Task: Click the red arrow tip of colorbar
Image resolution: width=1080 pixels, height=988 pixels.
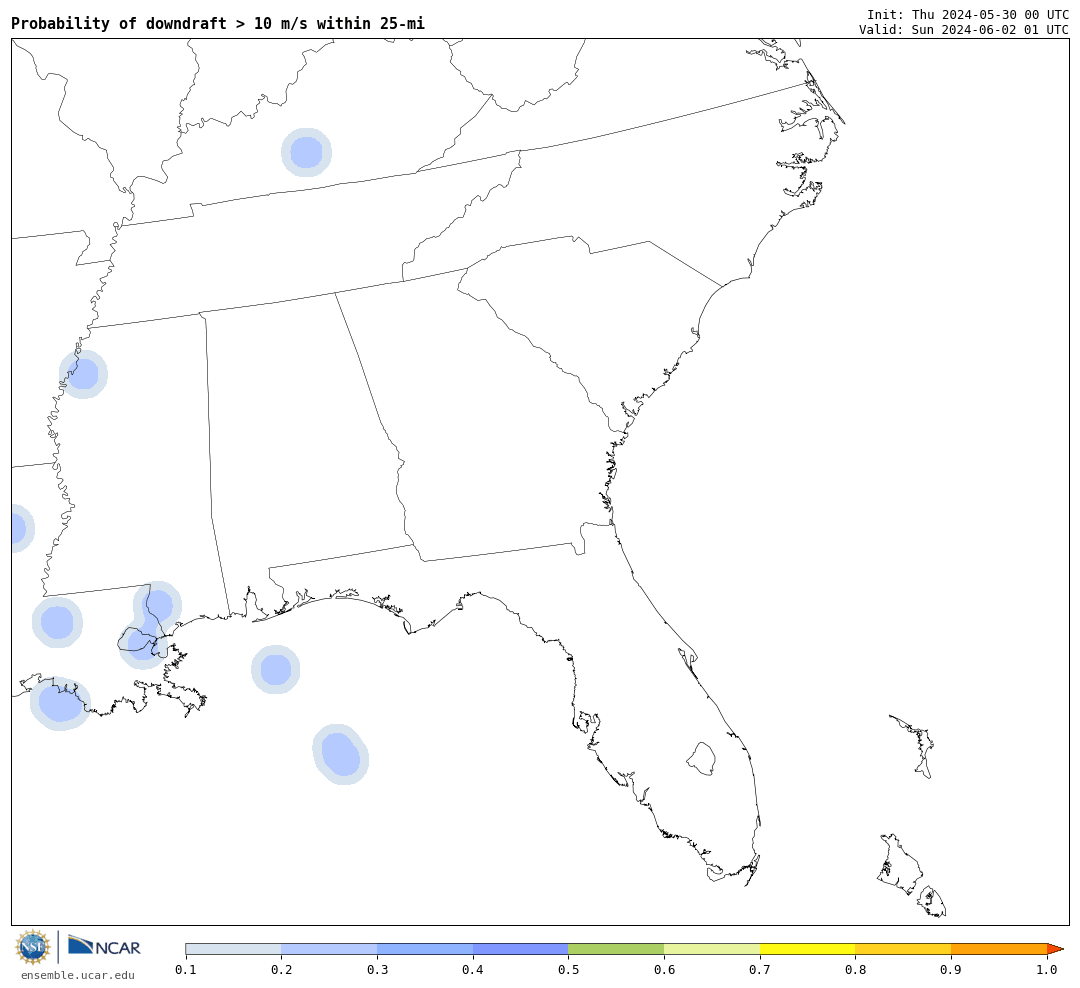Action: pyautogui.click(x=1055, y=949)
